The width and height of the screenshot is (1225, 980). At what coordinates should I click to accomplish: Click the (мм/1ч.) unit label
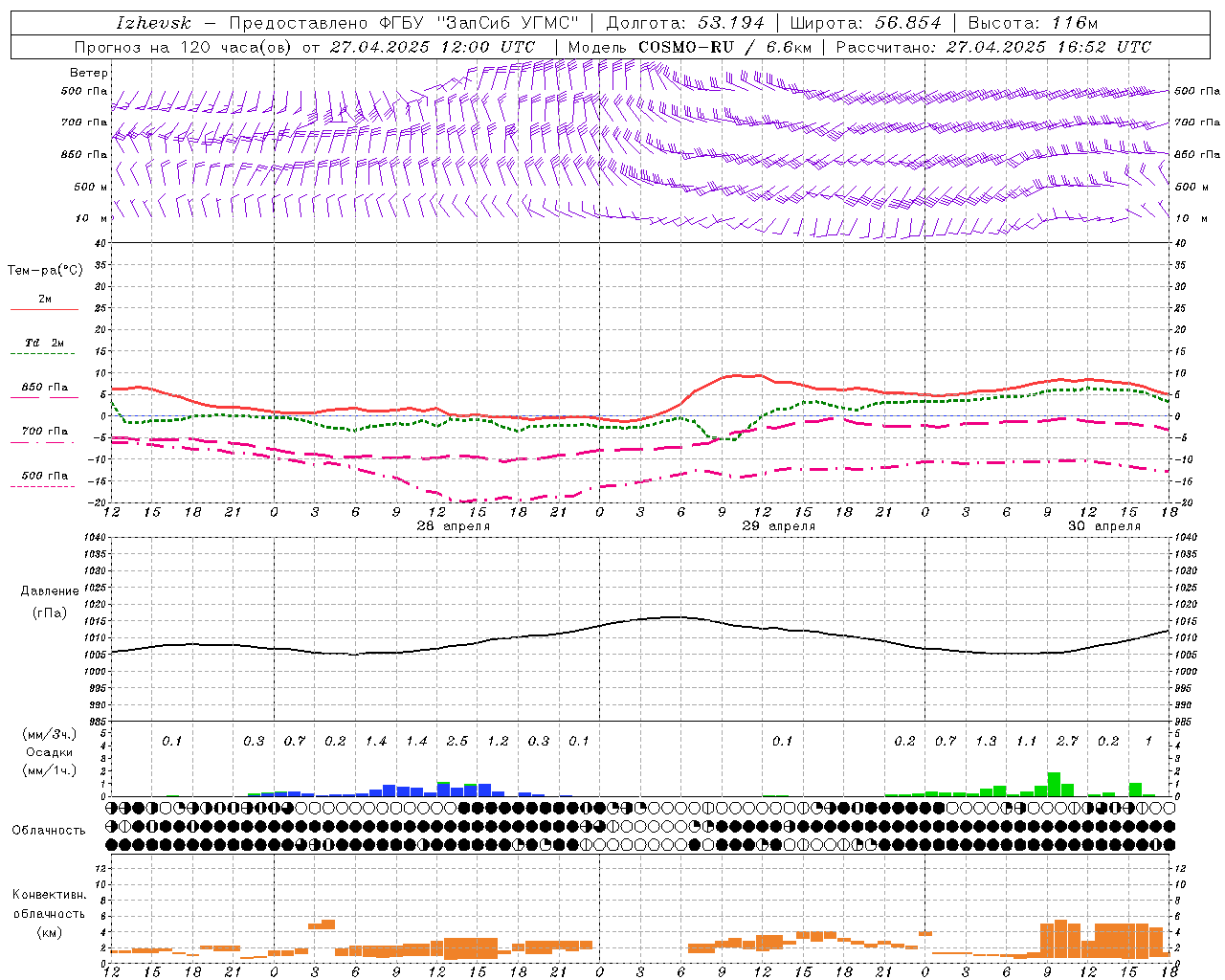pos(49,770)
